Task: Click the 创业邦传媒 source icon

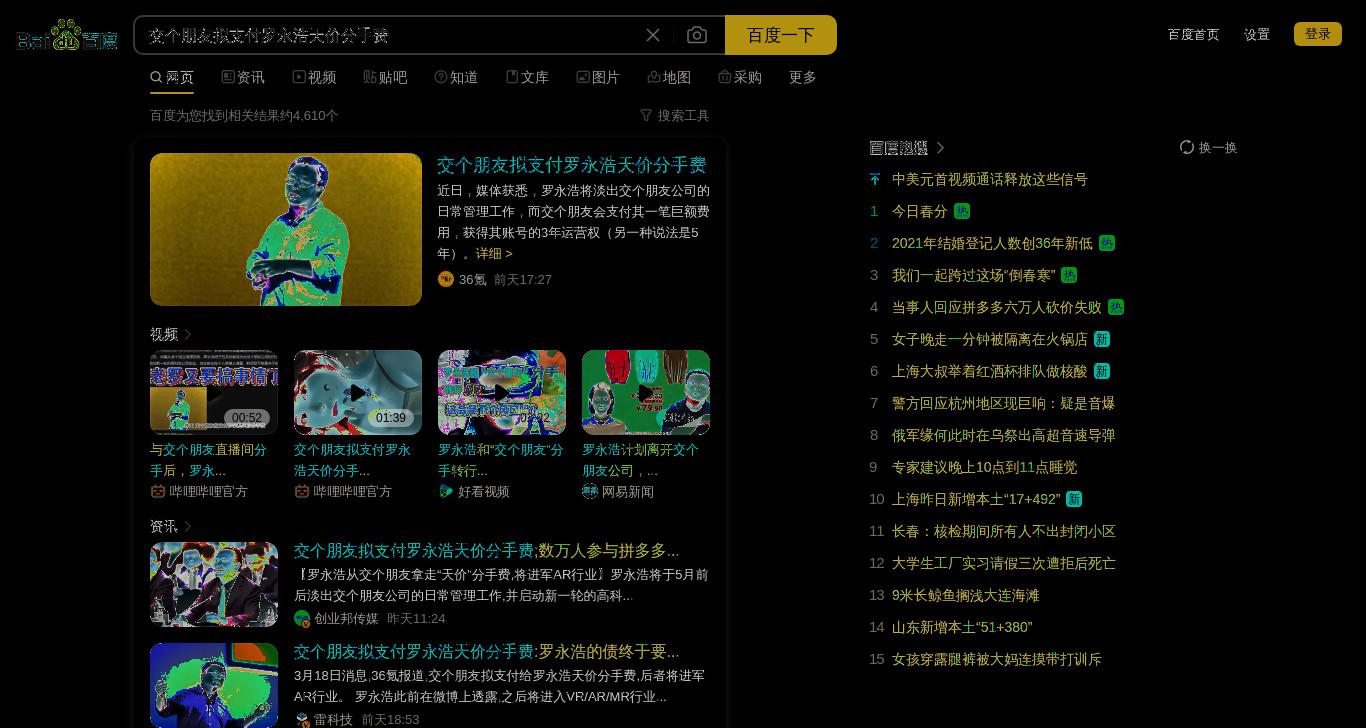Action: coord(302,619)
